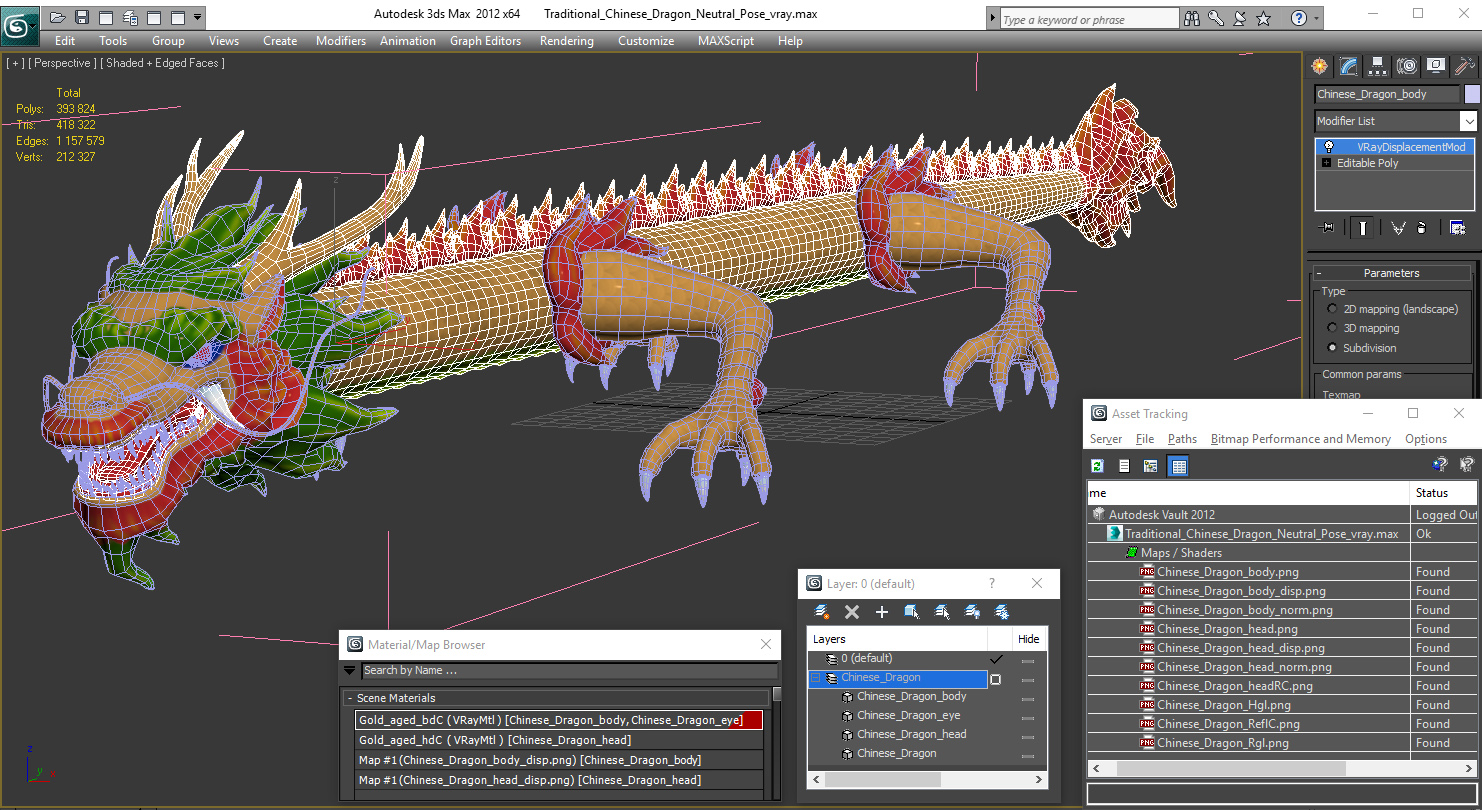
Task: Click Remove Modifier trash icon
Action: (x=1421, y=227)
